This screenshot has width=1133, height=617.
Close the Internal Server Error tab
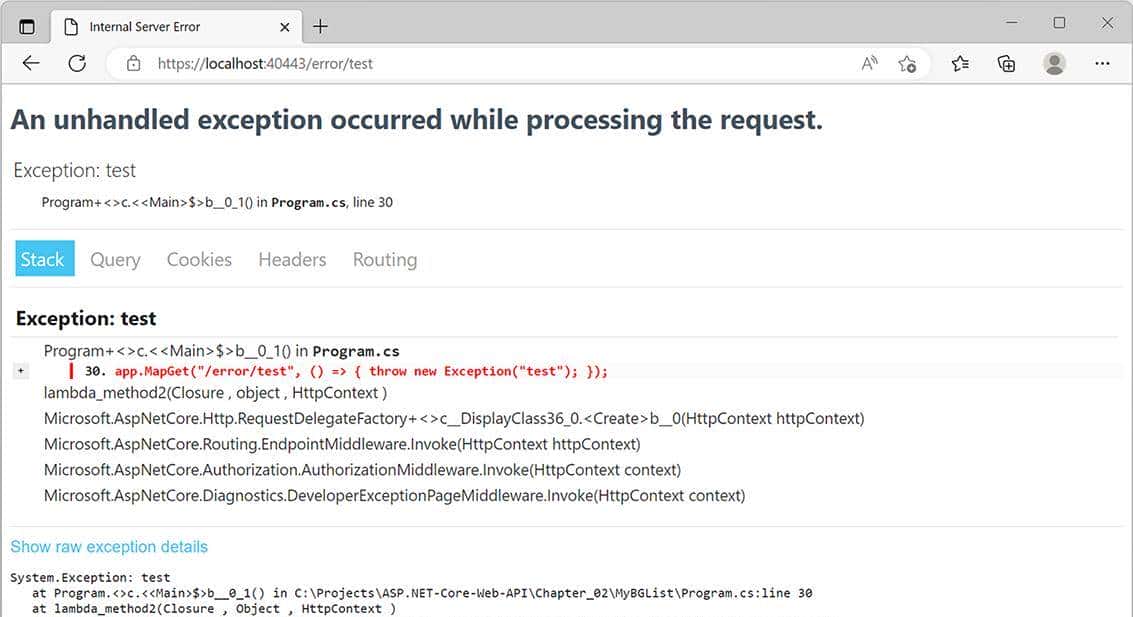tap(283, 26)
